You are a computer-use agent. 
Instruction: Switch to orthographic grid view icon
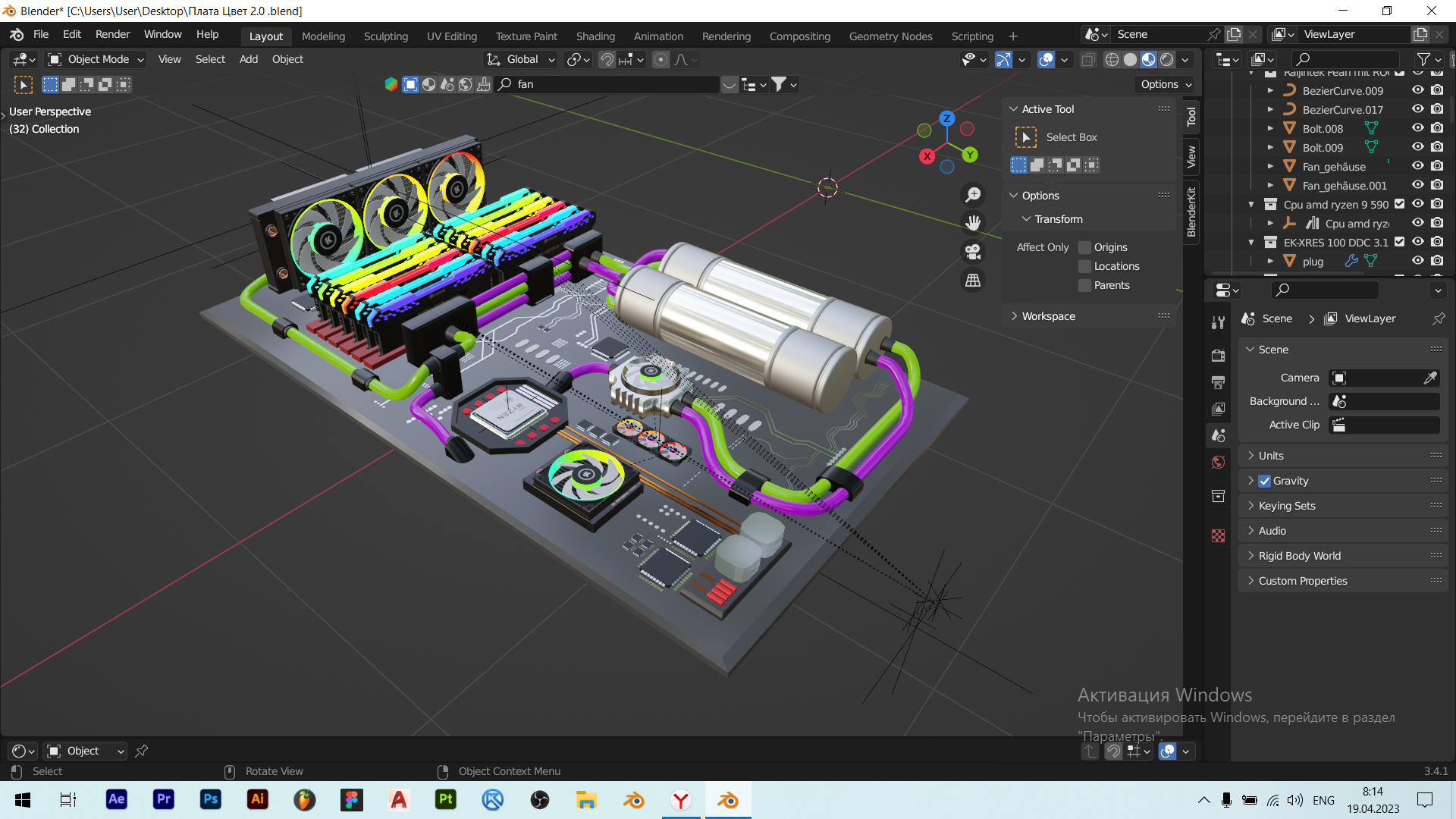(973, 281)
